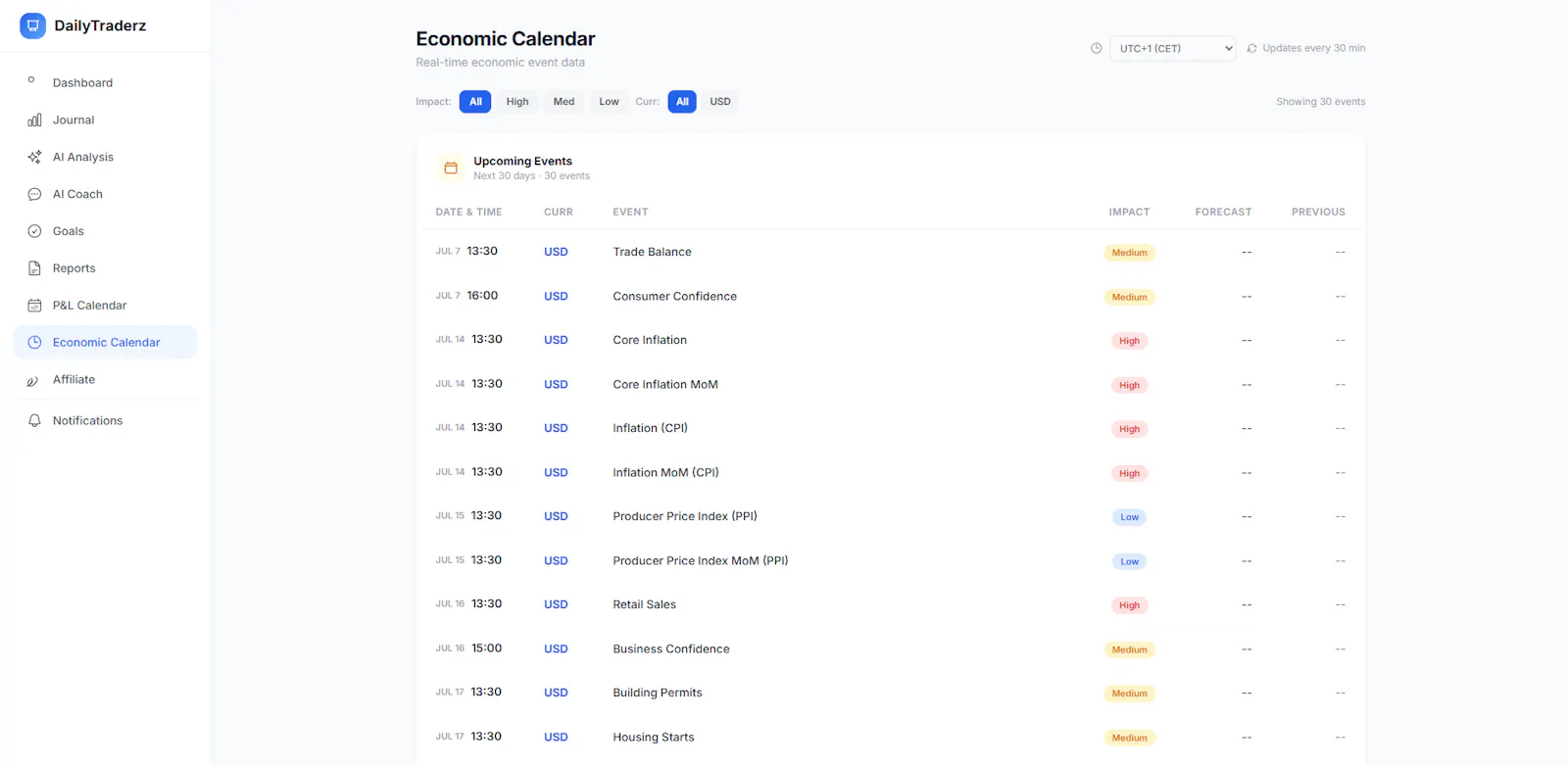Select the All impact filter

475,102
